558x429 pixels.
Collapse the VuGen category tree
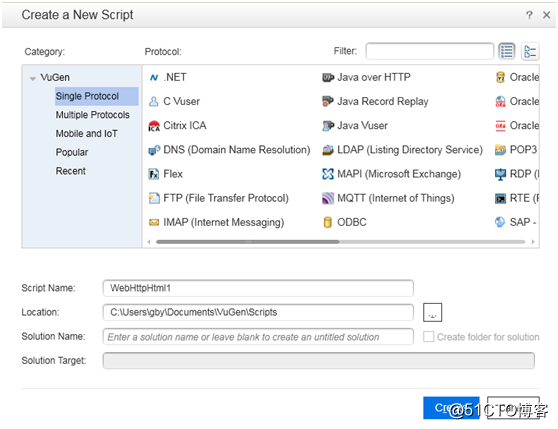[33, 78]
